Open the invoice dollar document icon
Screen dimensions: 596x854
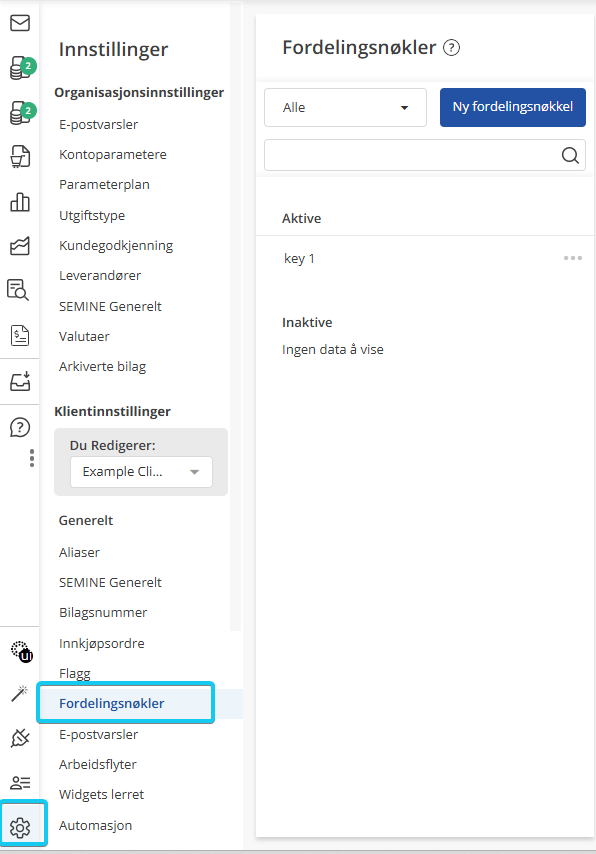pyautogui.click(x=20, y=336)
